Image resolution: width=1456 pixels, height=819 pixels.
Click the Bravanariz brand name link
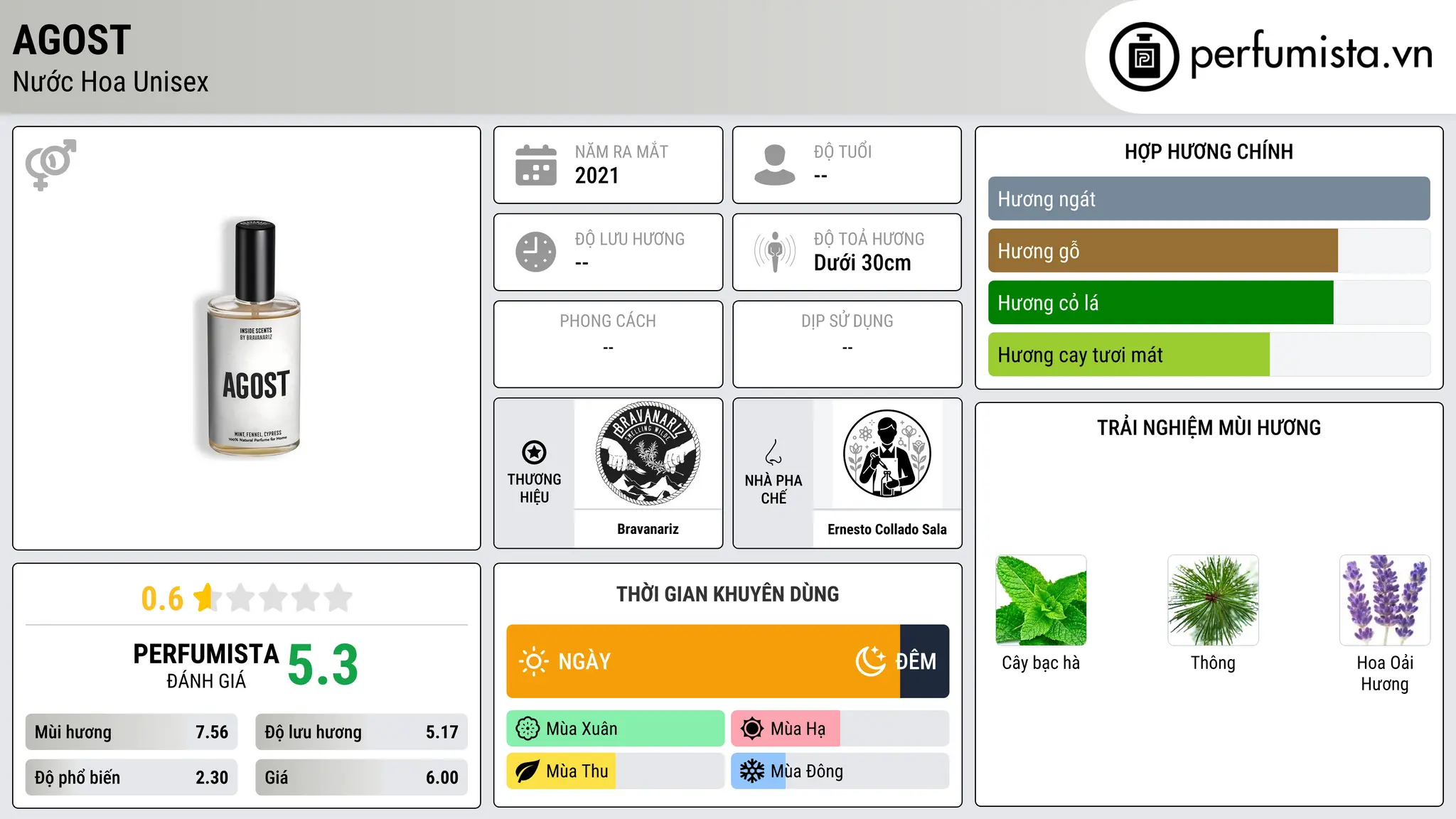click(648, 529)
